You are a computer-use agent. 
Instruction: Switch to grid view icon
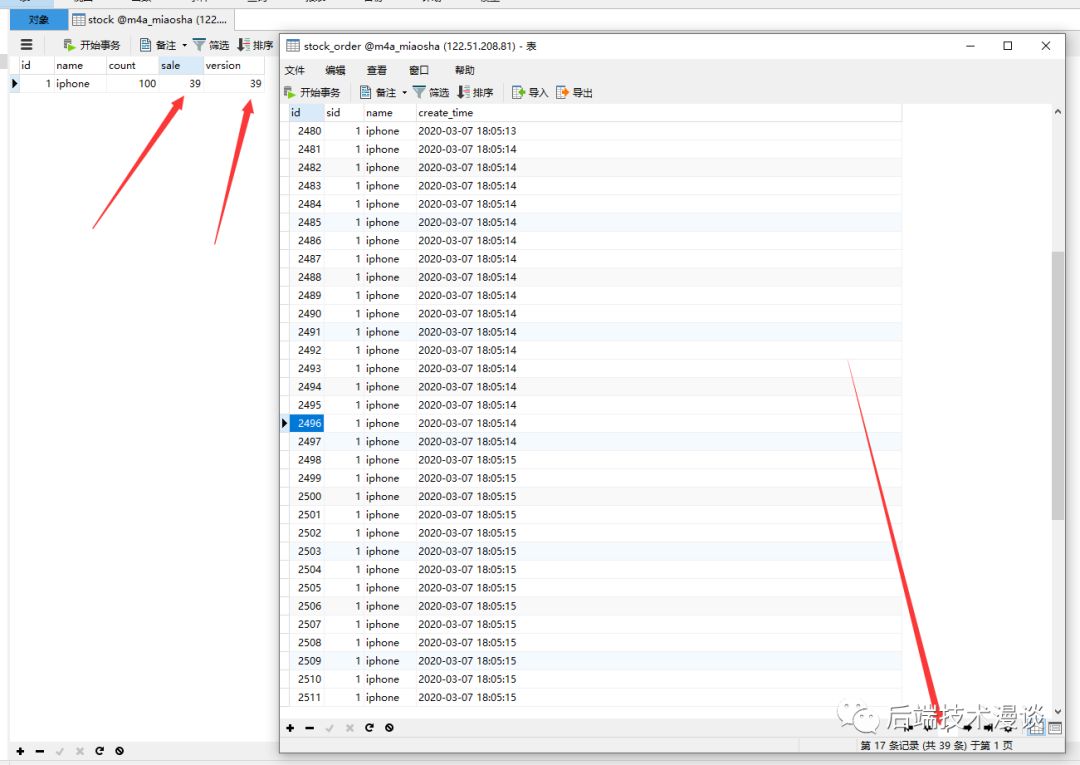pos(1037,728)
